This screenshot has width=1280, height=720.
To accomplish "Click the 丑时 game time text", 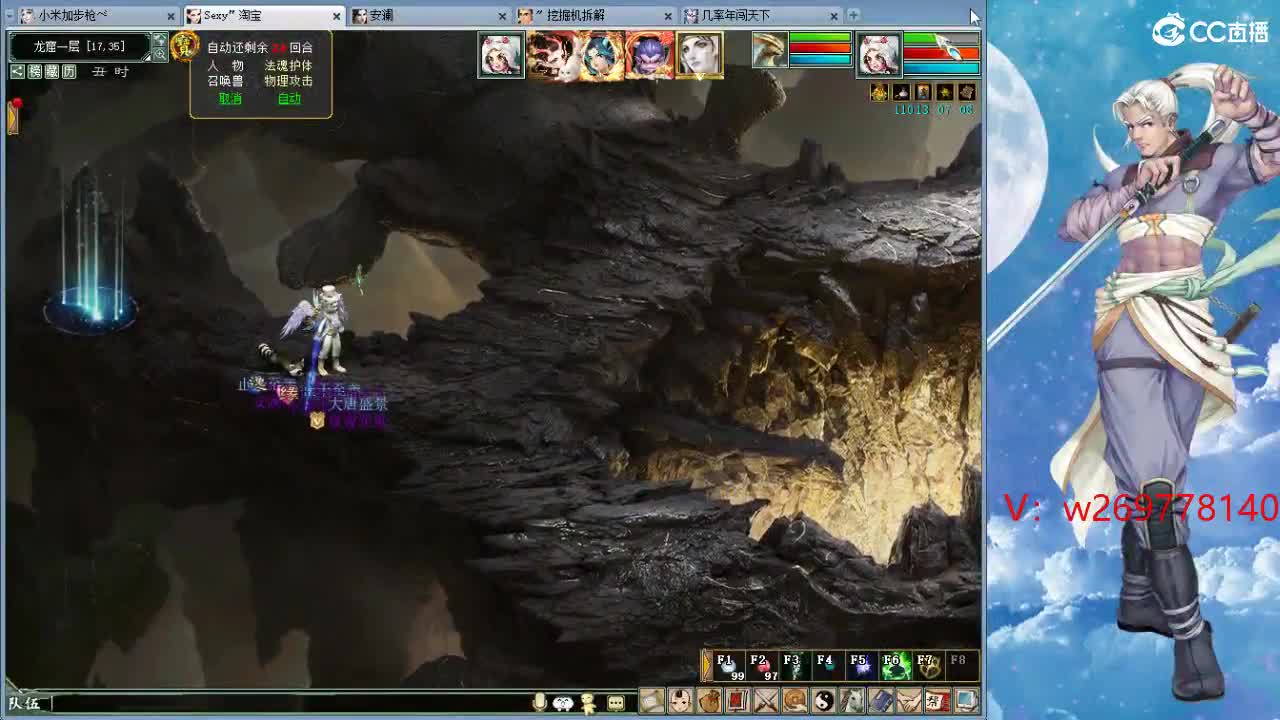I will pyautogui.click(x=110, y=72).
